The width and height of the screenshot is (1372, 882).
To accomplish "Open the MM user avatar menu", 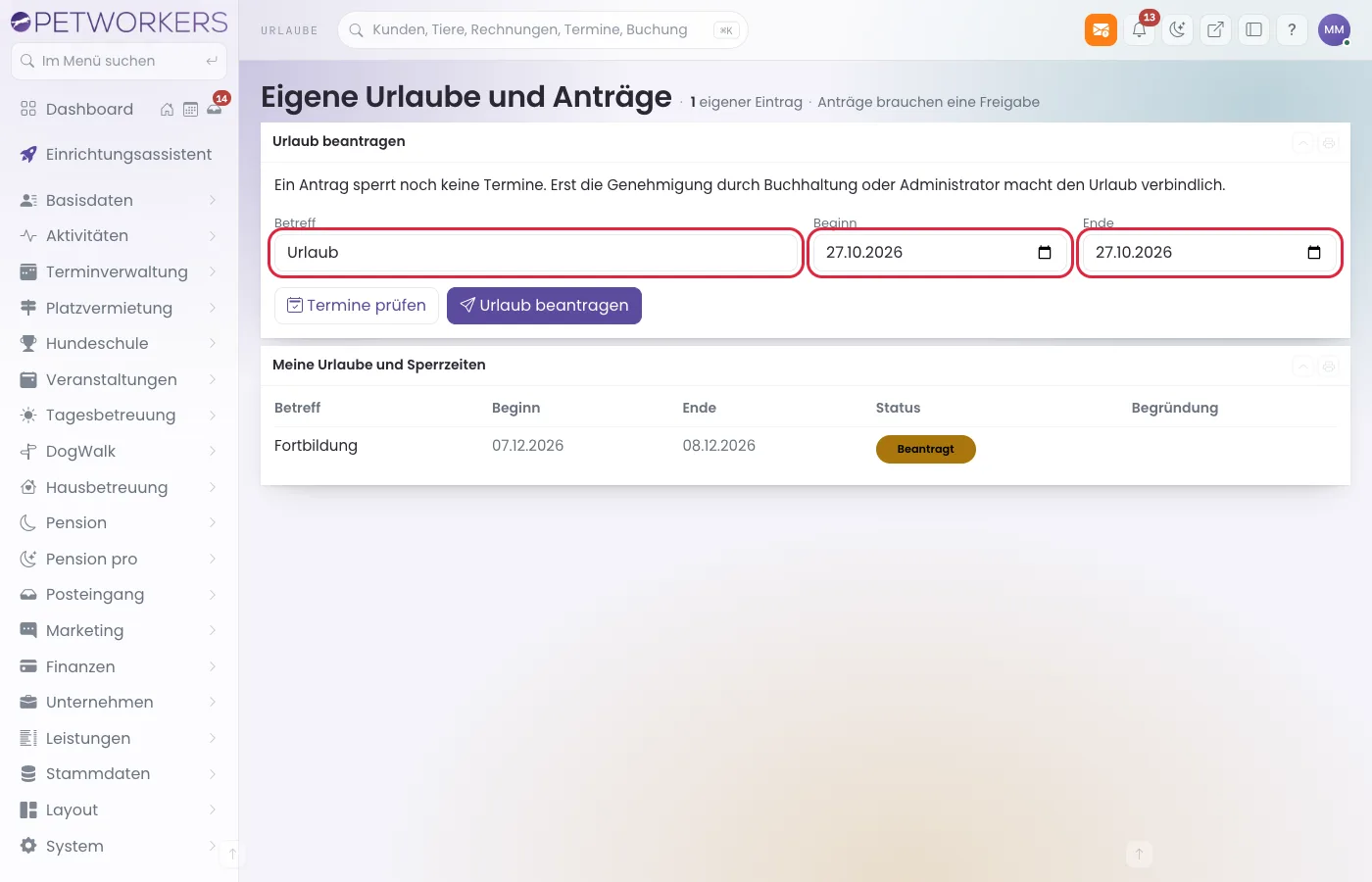I will [x=1334, y=29].
